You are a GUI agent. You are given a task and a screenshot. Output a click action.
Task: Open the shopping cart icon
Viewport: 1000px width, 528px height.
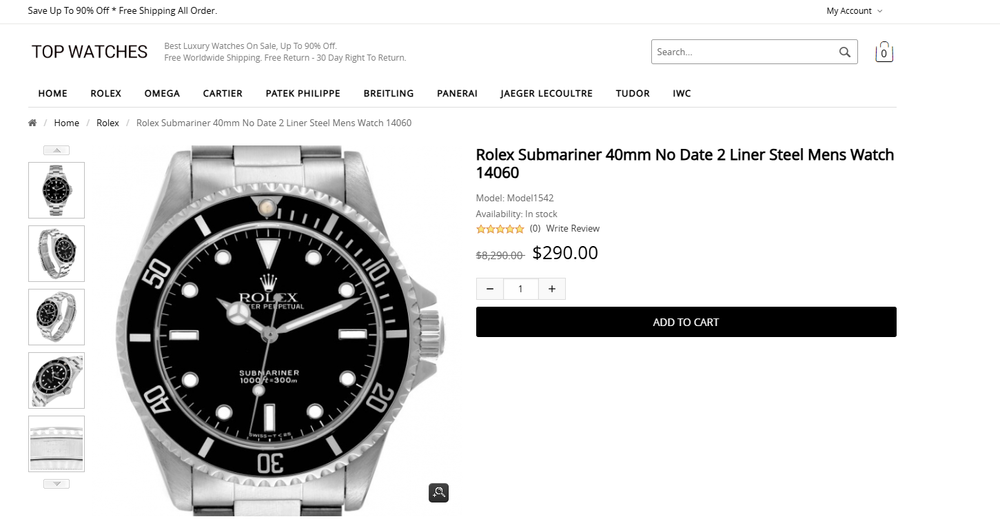[884, 52]
